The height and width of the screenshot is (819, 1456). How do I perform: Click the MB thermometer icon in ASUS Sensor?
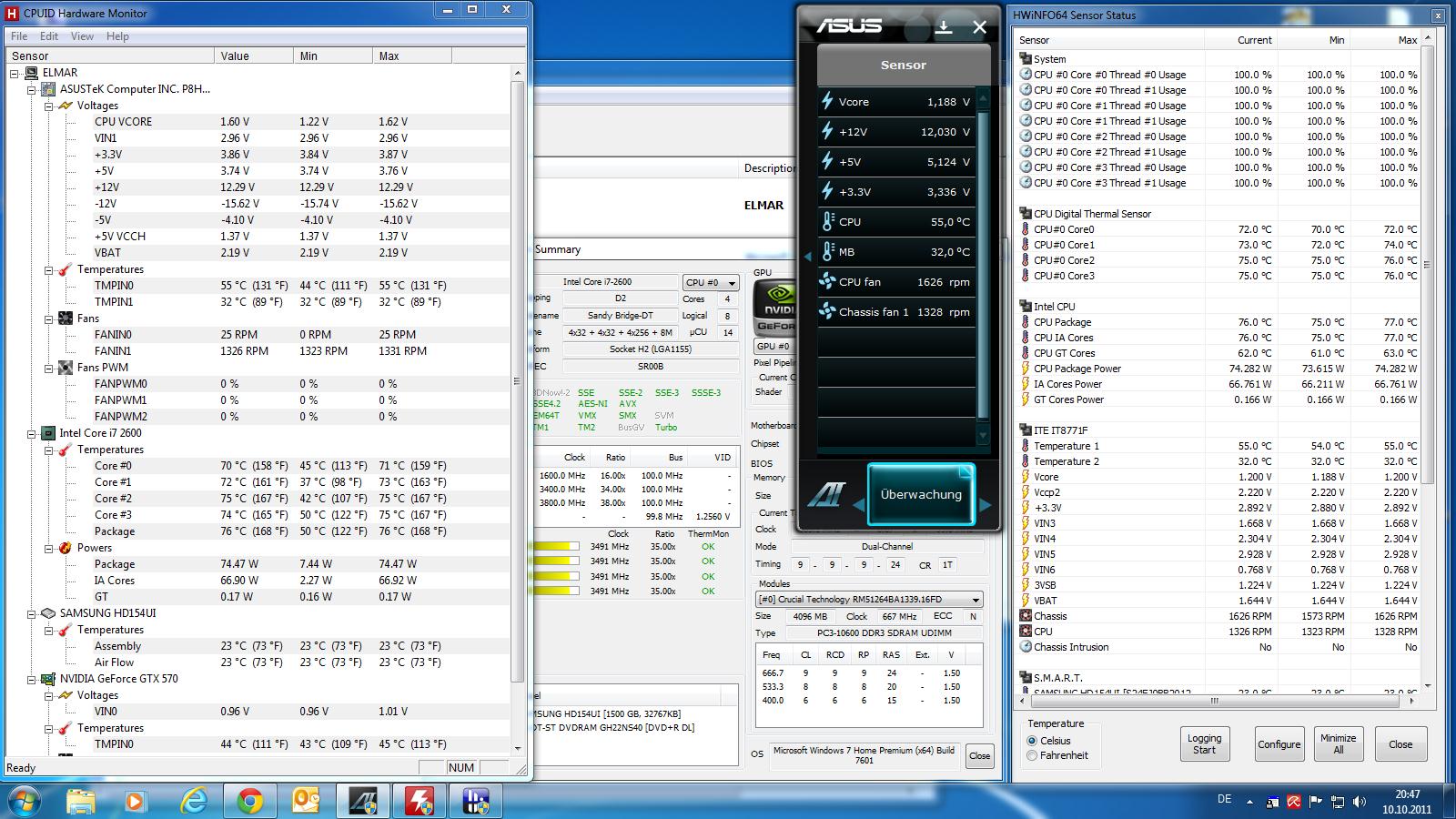(827, 252)
